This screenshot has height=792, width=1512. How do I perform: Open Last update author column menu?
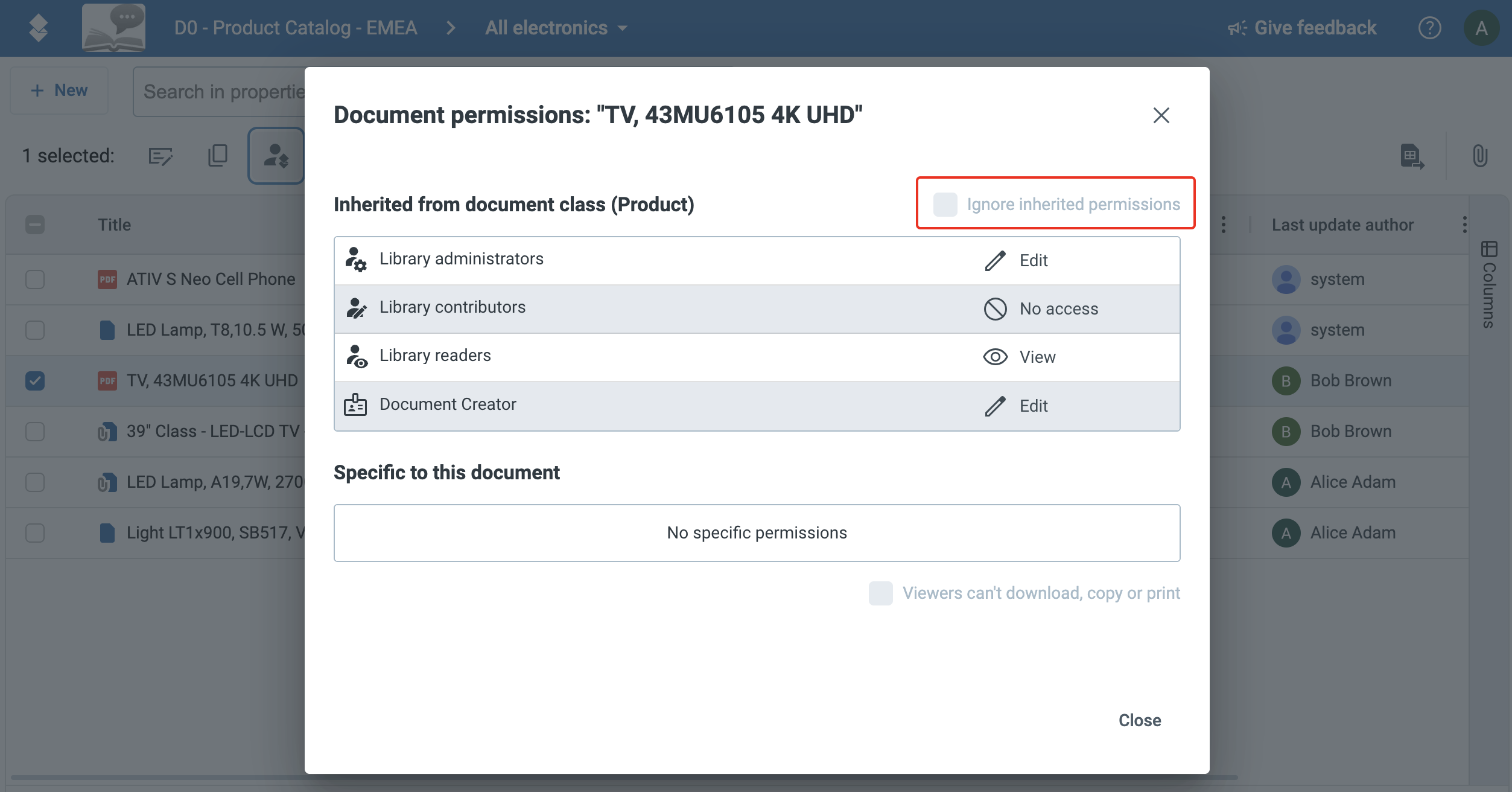(x=1464, y=225)
